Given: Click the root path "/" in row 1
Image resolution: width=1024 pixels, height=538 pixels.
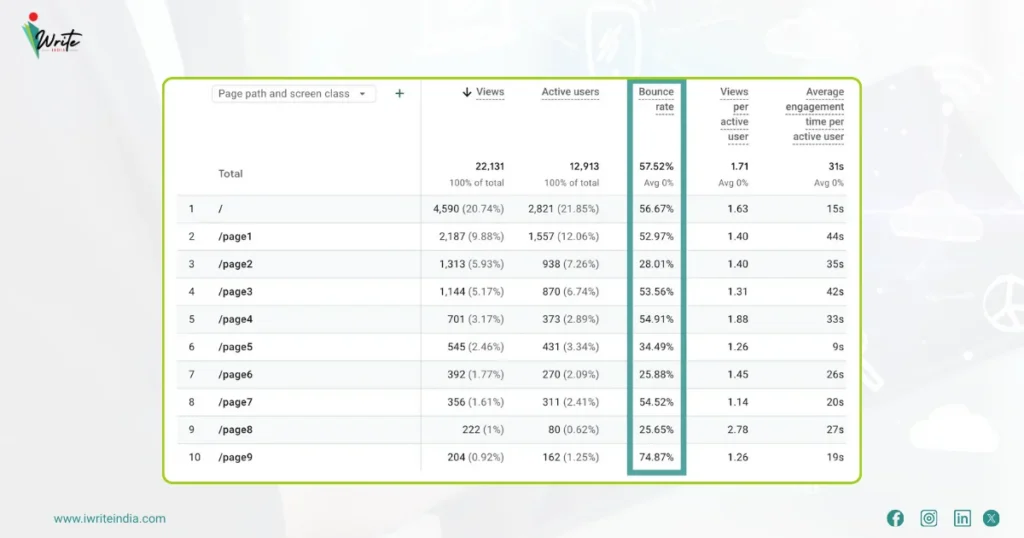Looking at the screenshot, I should [x=221, y=209].
